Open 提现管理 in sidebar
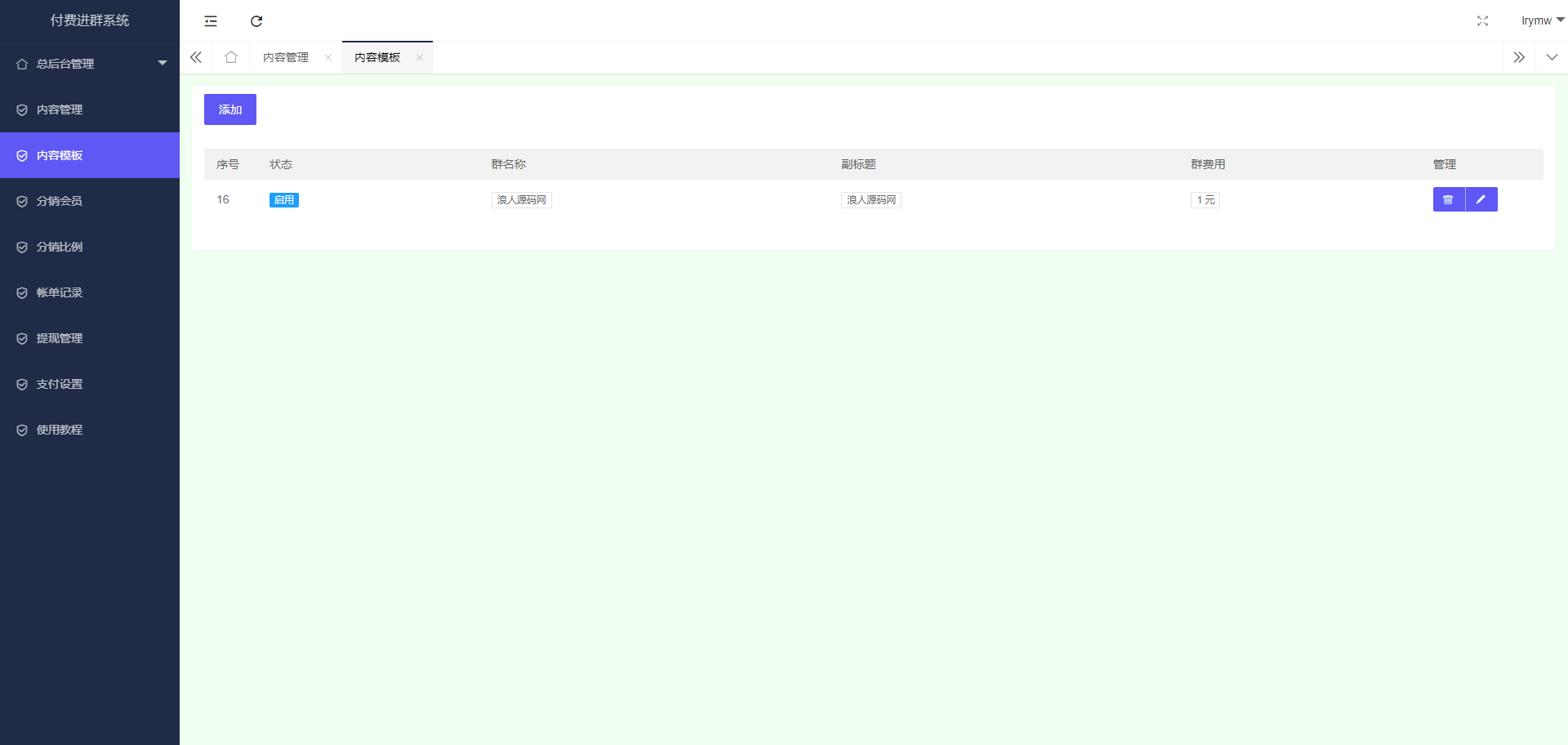1568x745 pixels. (60, 338)
